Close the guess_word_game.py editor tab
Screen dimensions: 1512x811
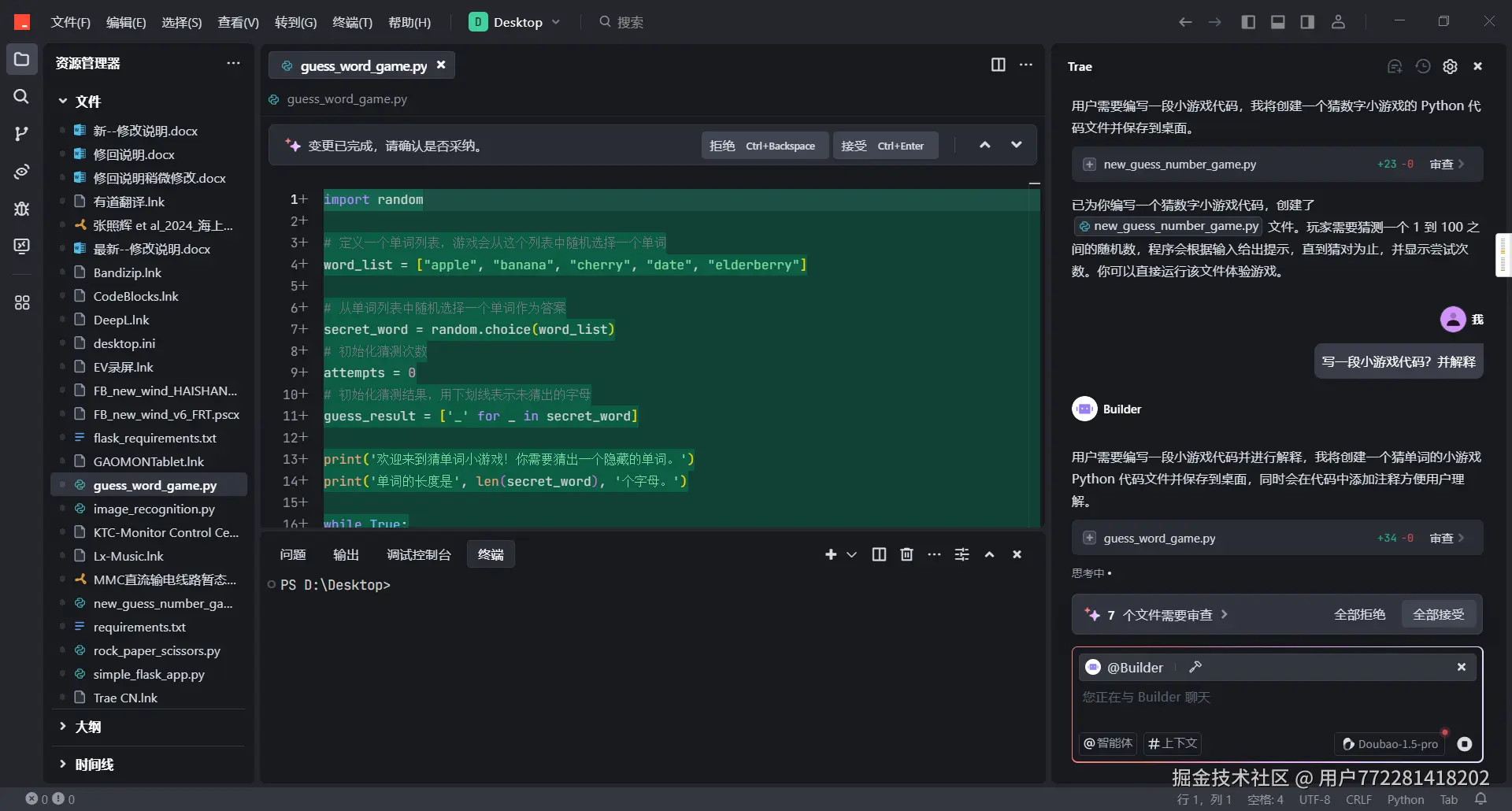click(x=441, y=65)
